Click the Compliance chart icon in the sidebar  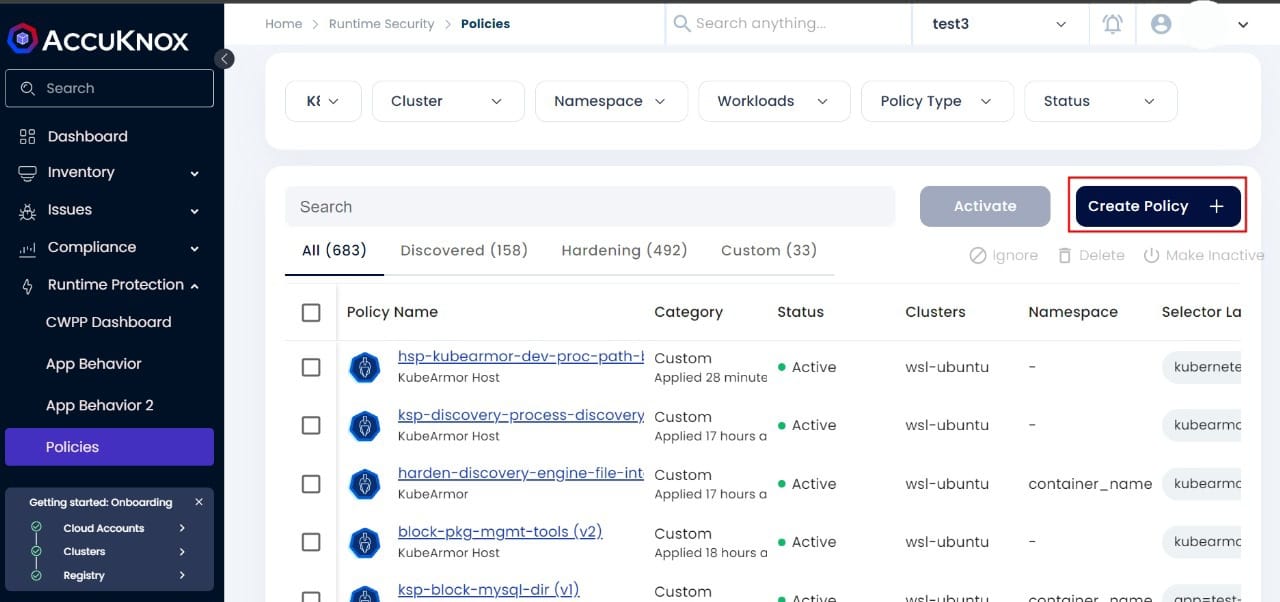(27, 248)
